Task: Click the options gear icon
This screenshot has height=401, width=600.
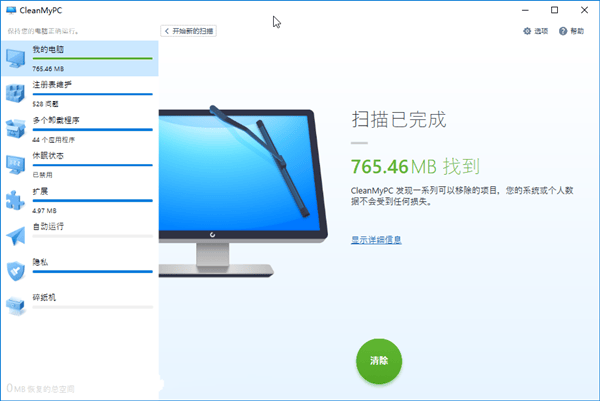Action: click(527, 31)
